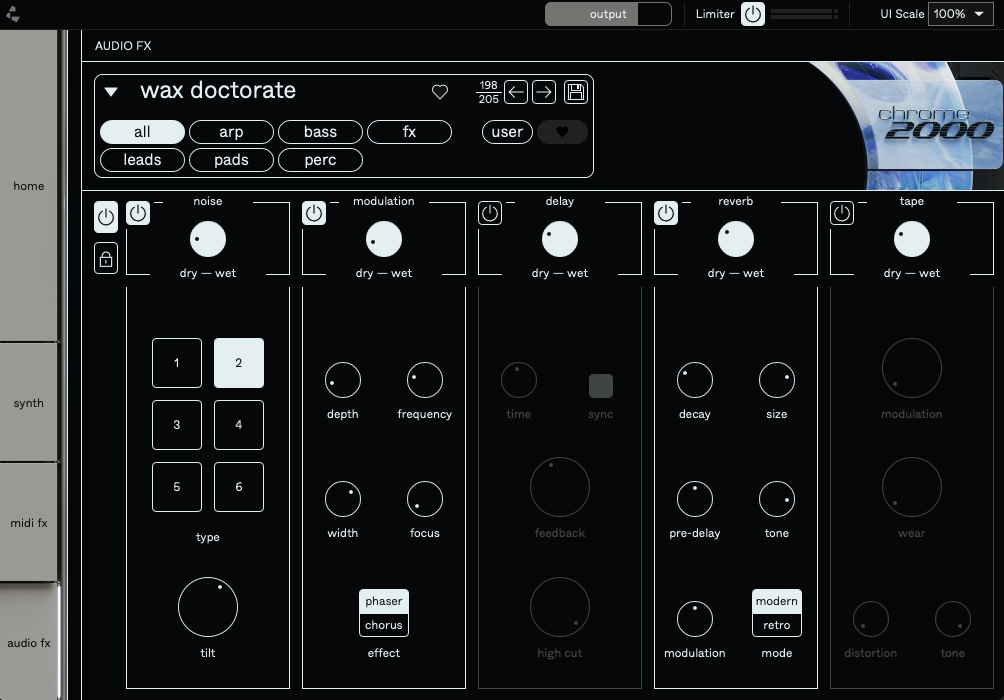This screenshot has width=1004, height=700.
Task: Toggle the reverb module power
Action: coord(666,213)
